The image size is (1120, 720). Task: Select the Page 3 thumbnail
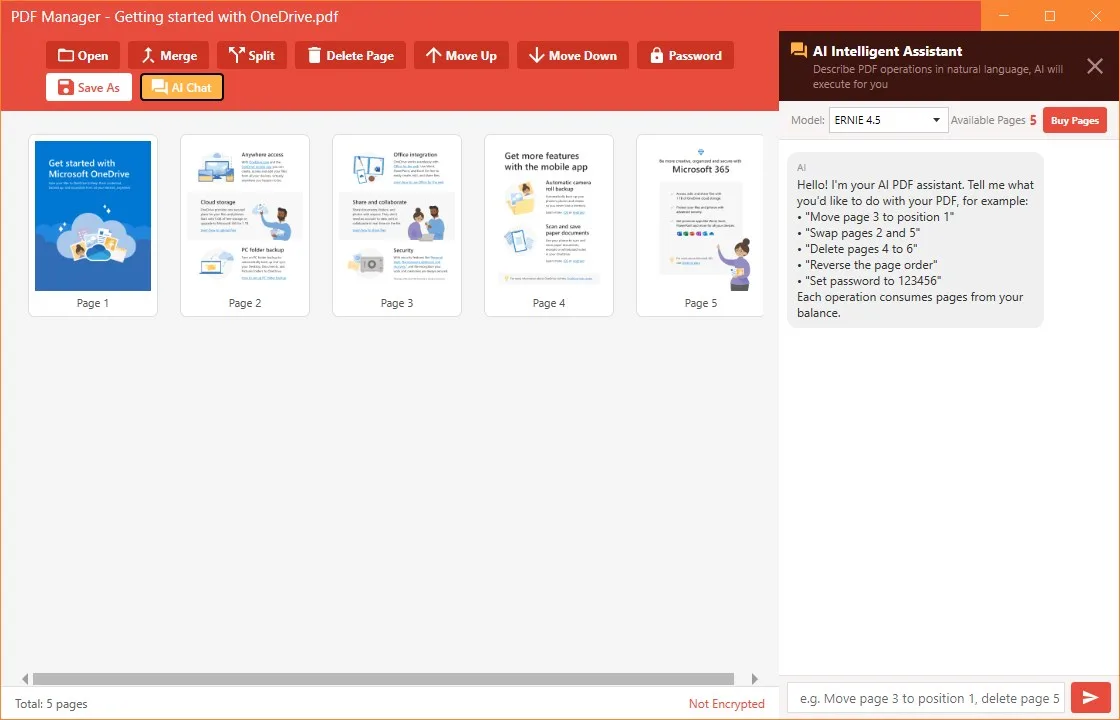point(397,226)
